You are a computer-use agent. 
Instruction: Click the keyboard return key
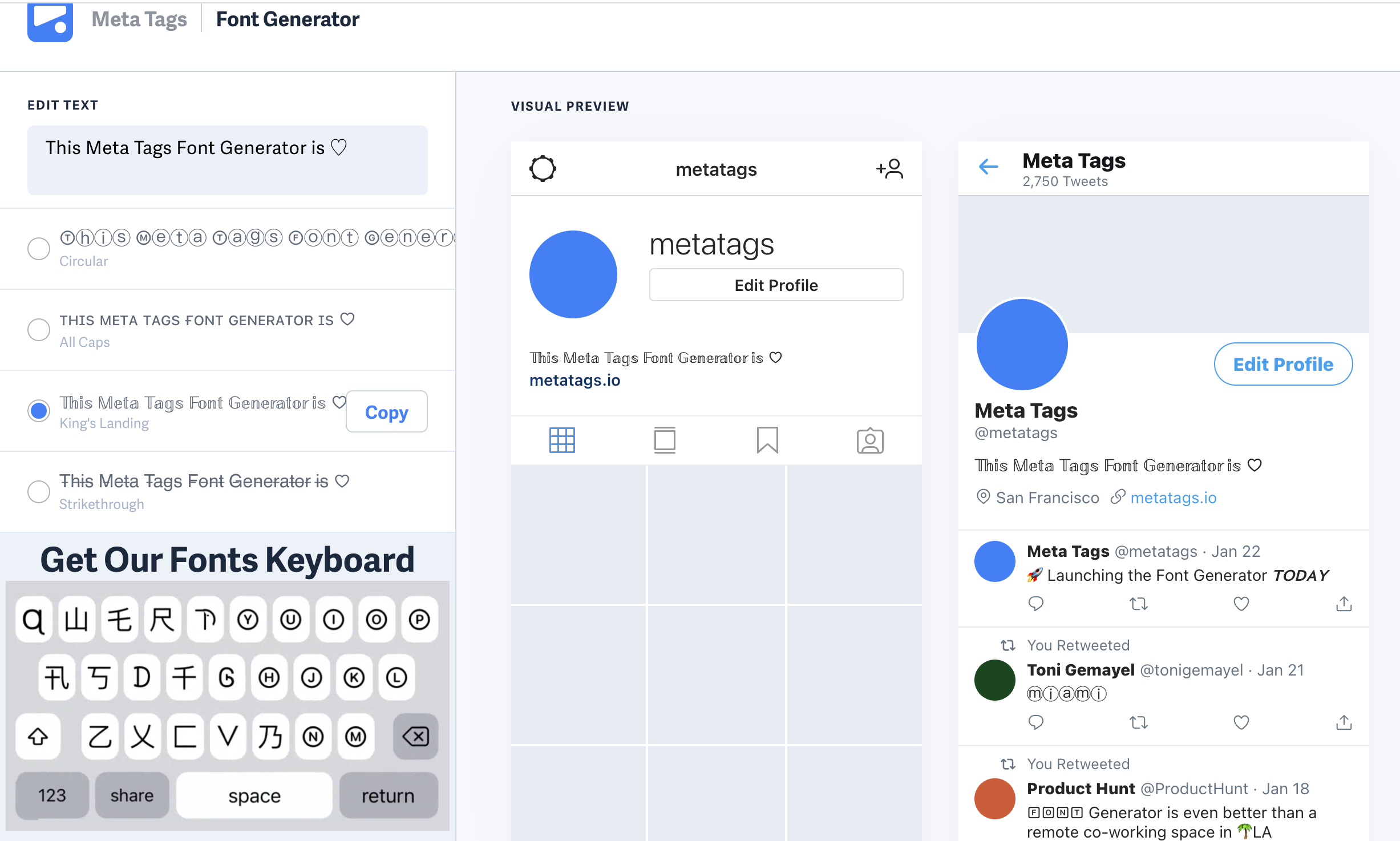point(389,795)
